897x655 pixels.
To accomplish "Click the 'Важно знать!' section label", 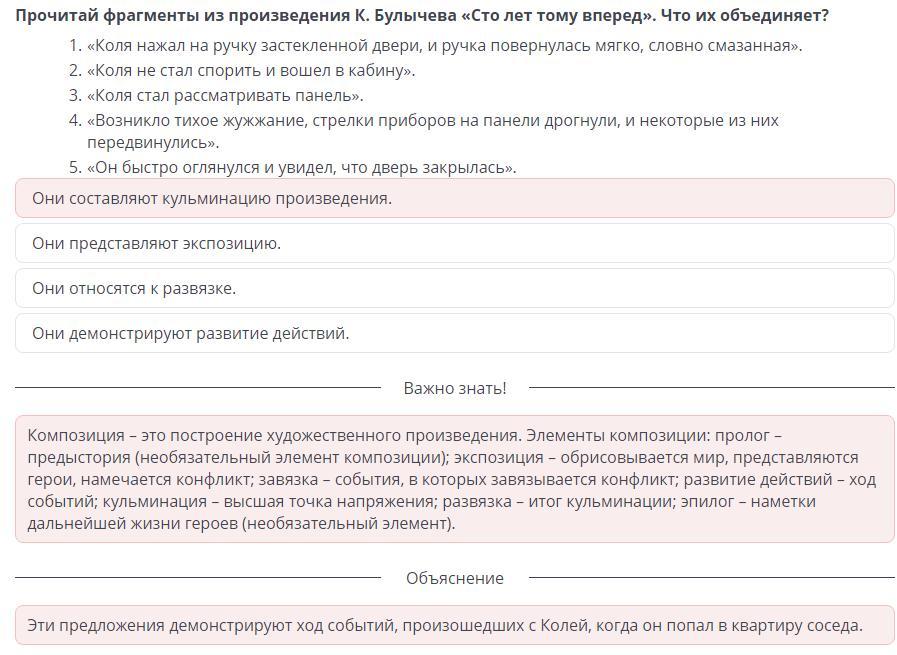I will [x=455, y=388].
